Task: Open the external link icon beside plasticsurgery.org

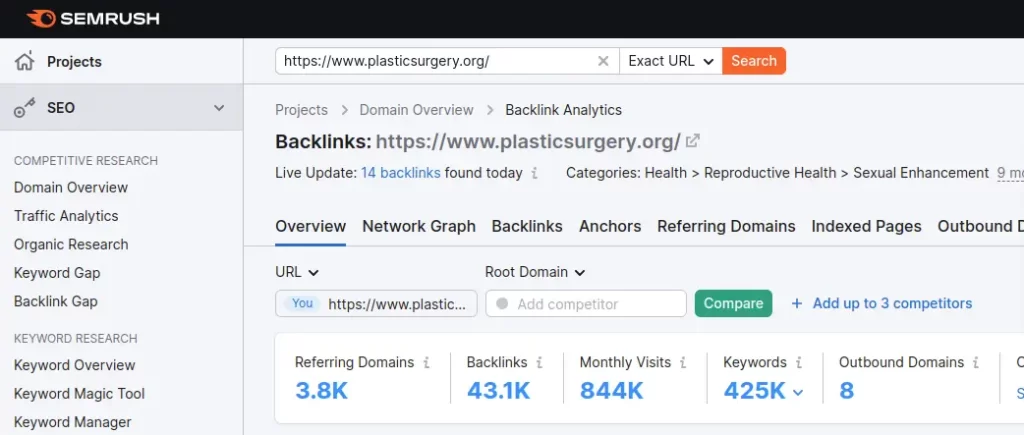Action: [x=693, y=140]
